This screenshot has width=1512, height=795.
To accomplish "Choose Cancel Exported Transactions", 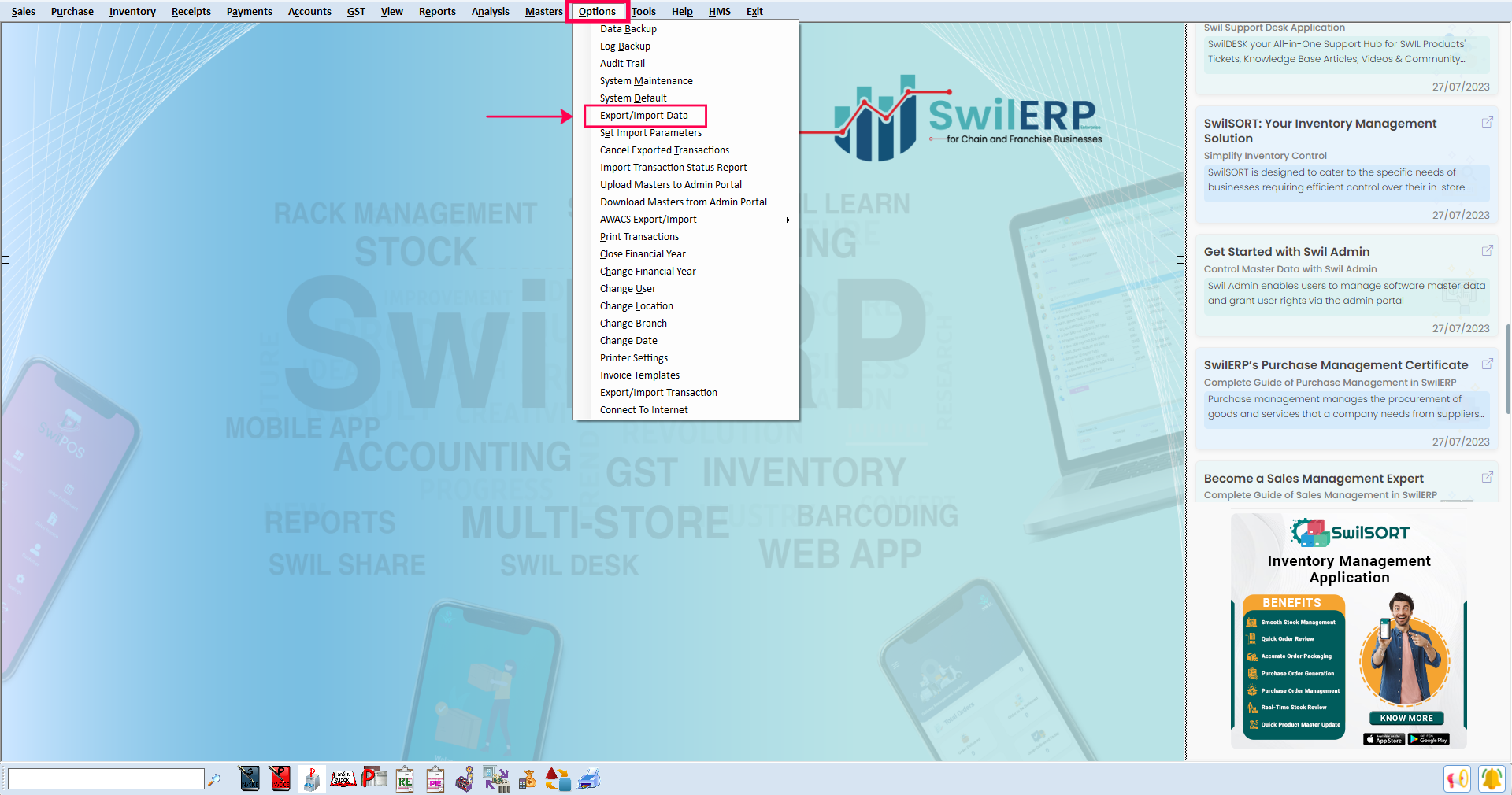I will pyautogui.click(x=665, y=150).
